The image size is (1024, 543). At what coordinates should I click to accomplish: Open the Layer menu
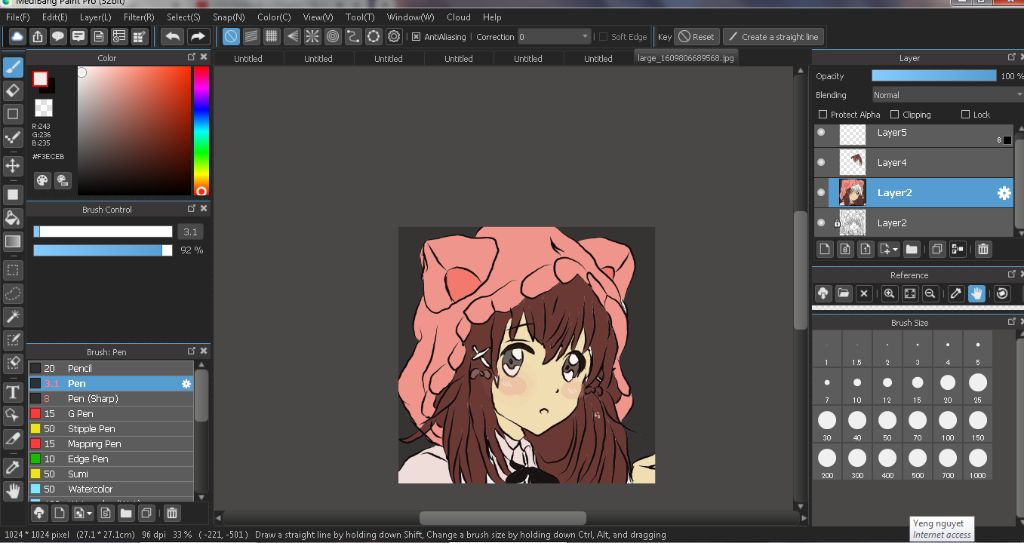click(95, 17)
